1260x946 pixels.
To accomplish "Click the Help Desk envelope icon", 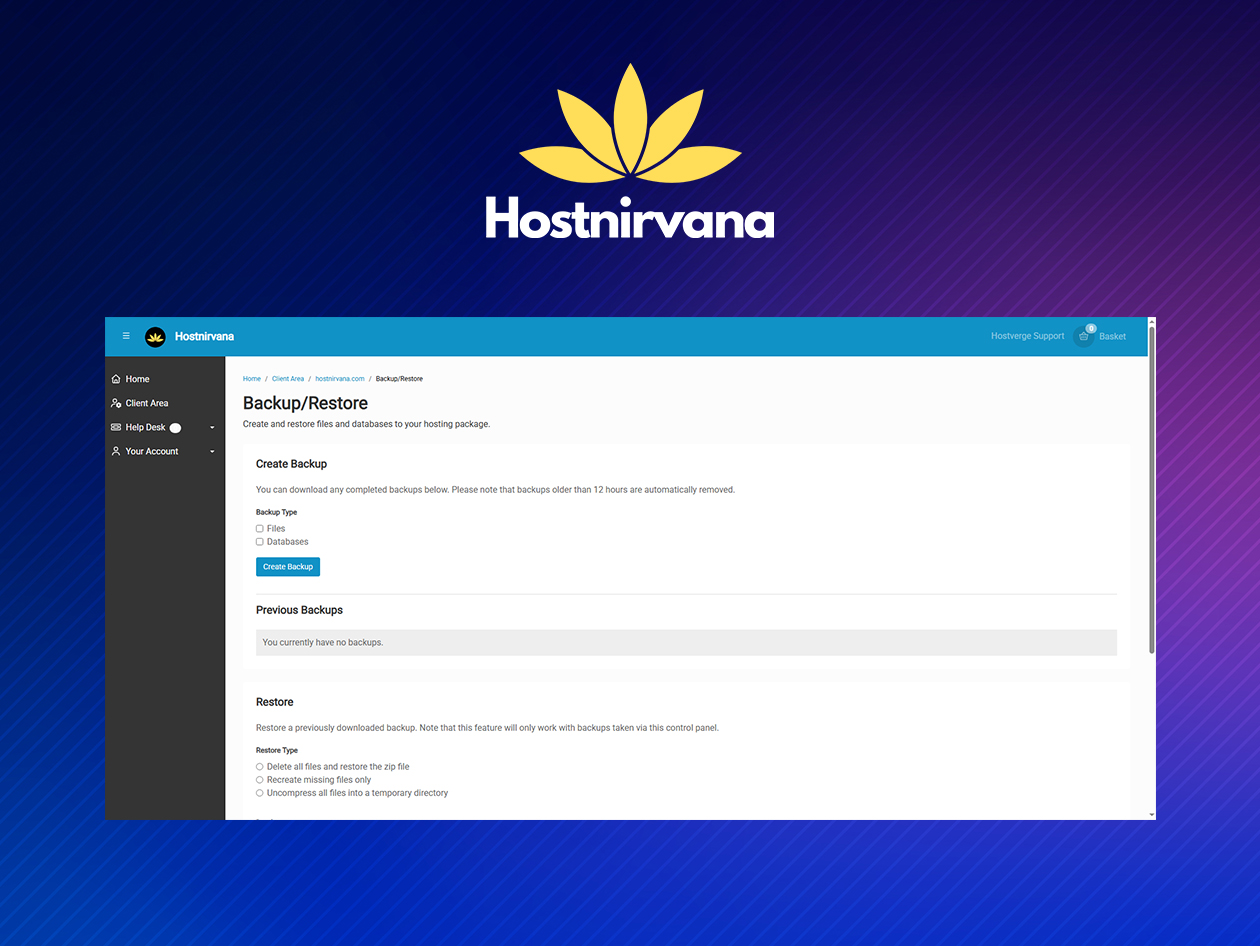I will (x=115, y=427).
